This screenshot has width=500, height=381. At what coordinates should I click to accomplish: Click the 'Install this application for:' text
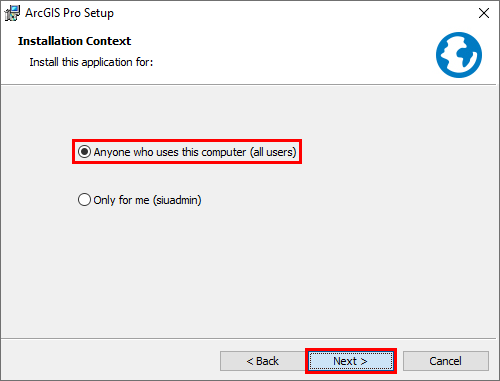click(x=91, y=62)
